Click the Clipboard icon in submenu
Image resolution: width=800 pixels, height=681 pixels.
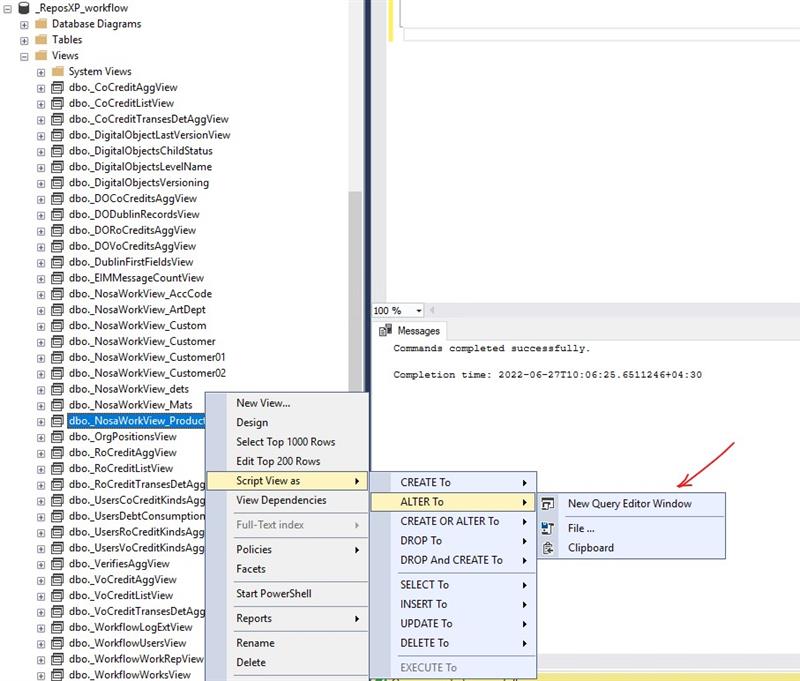point(548,548)
